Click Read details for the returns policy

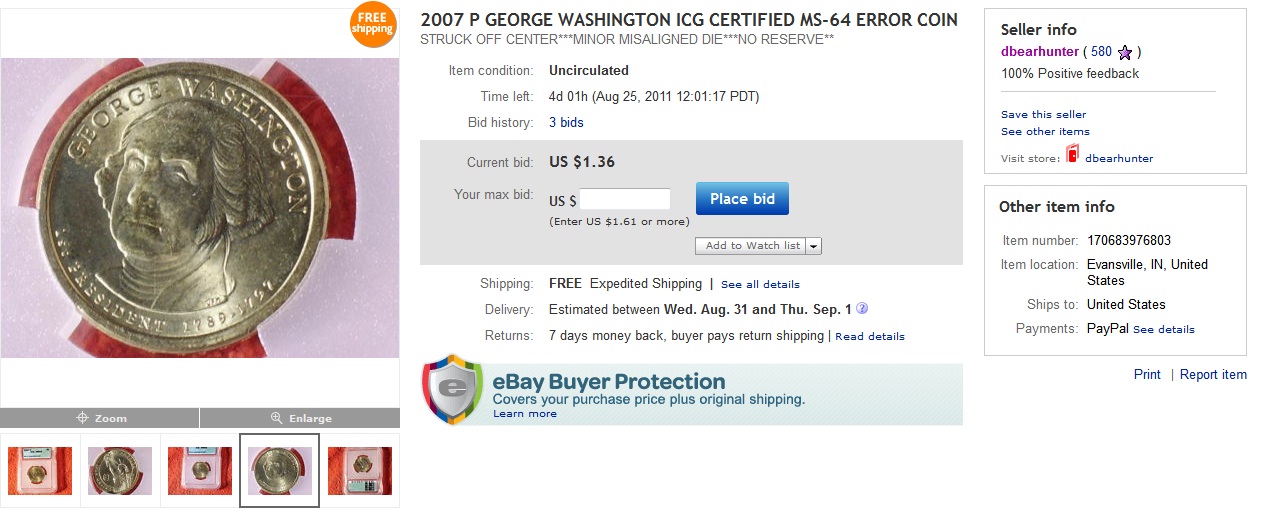(x=869, y=337)
